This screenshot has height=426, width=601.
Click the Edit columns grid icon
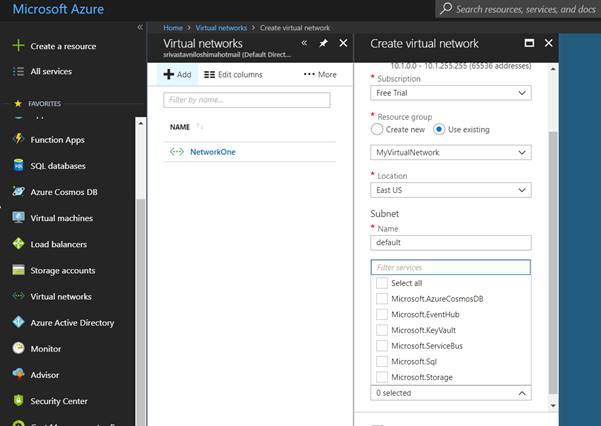[209, 74]
